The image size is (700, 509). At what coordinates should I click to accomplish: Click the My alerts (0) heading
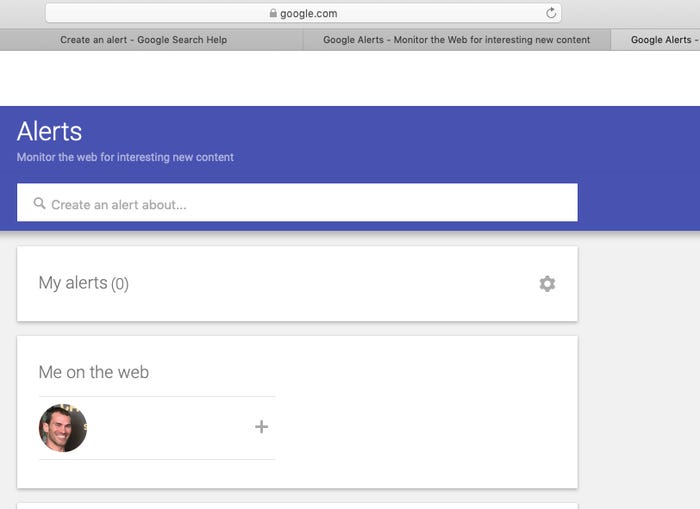click(x=84, y=284)
